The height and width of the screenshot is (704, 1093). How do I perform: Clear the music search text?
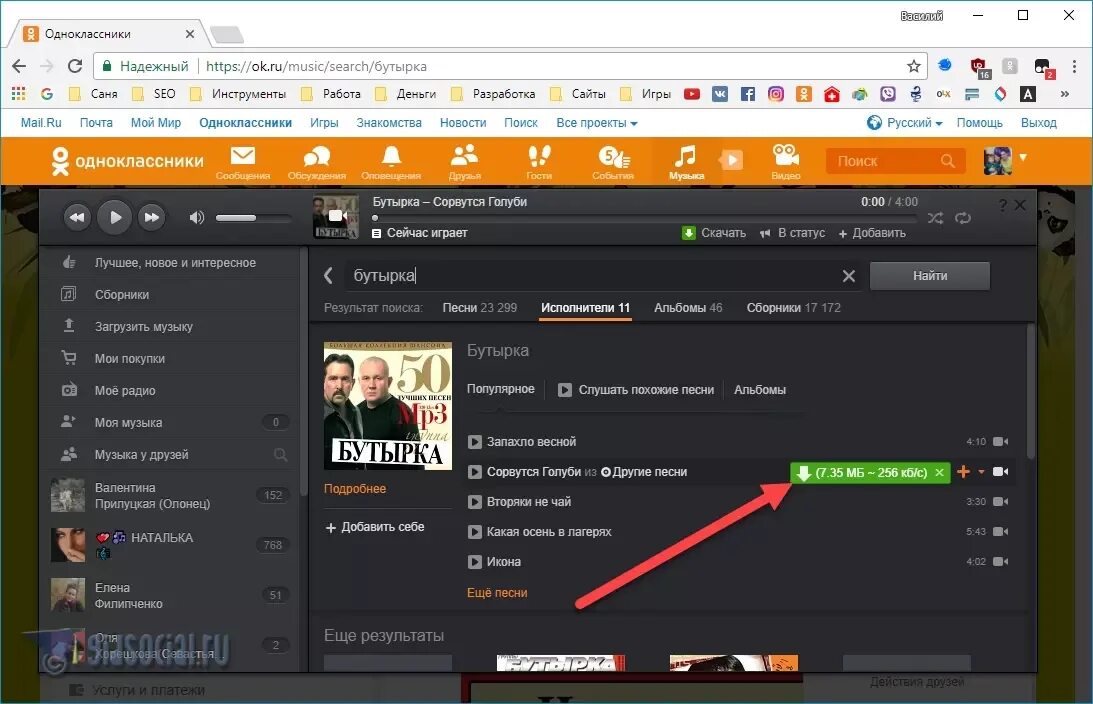click(x=848, y=276)
